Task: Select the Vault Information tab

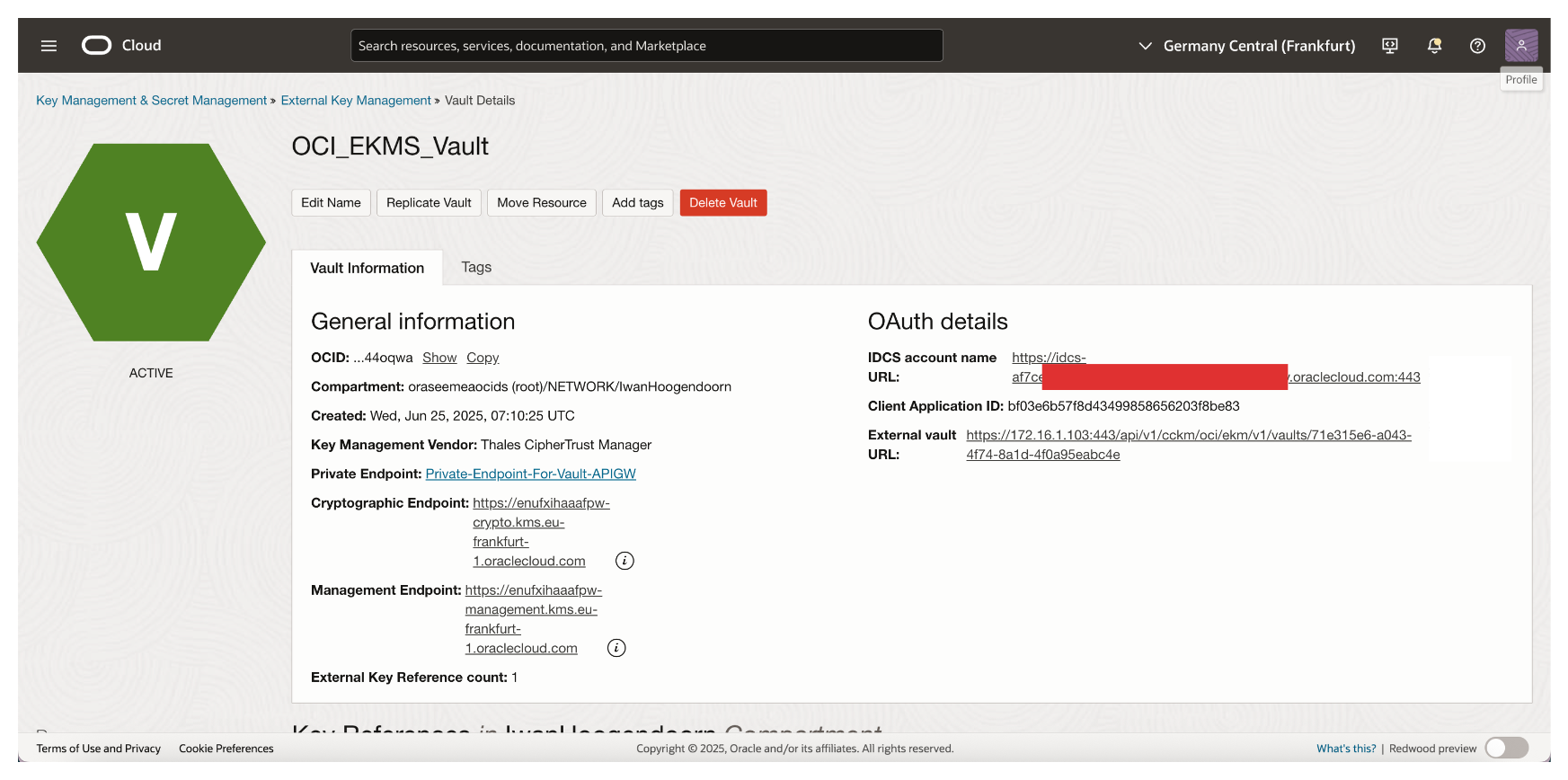Action: coord(367,268)
